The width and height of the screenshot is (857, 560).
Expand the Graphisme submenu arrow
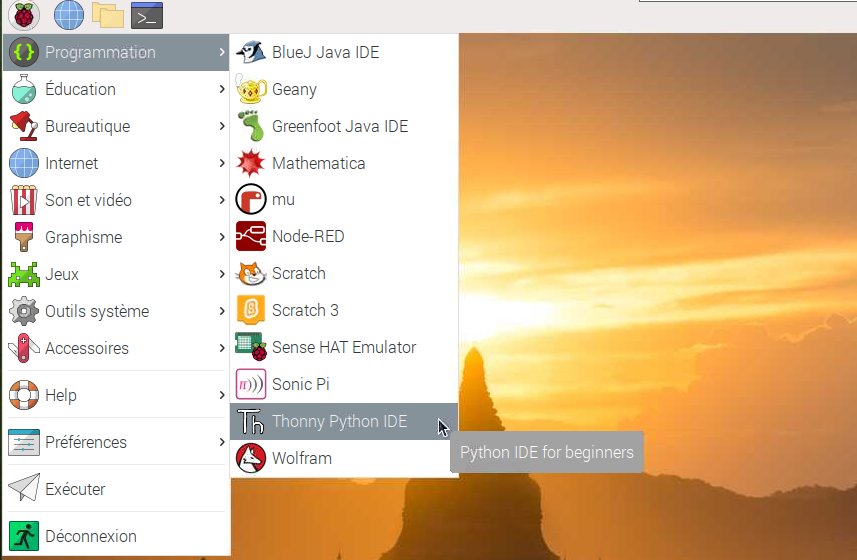221,237
